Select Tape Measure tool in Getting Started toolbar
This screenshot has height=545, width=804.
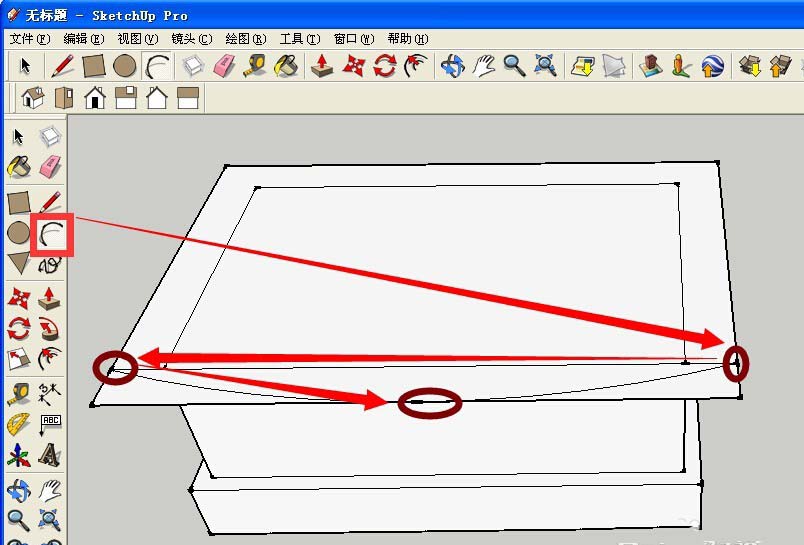pyautogui.click(x=255, y=66)
